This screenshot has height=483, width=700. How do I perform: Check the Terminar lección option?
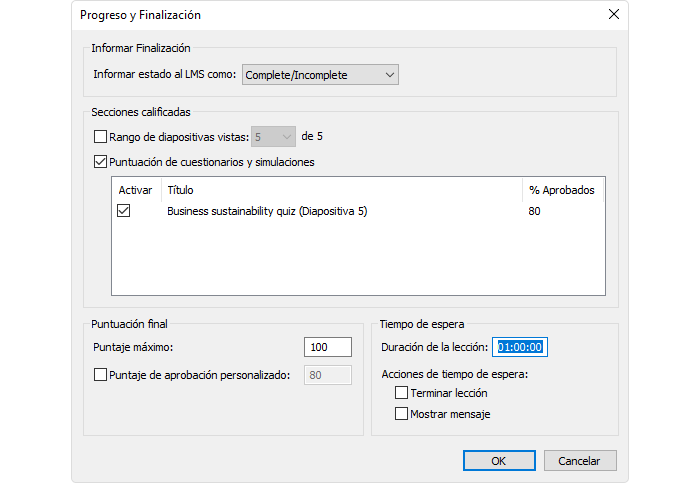click(401, 392)
